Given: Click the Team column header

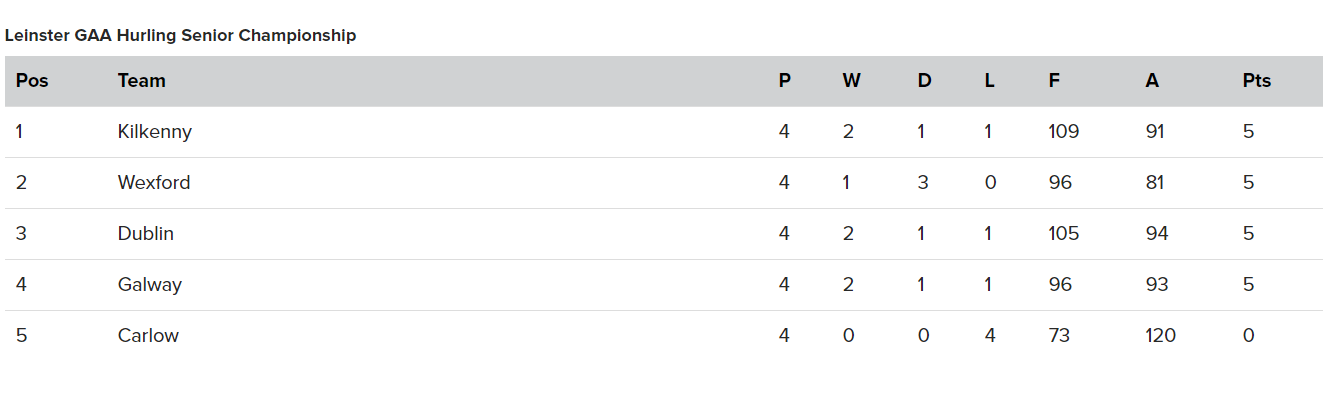Looking at the screenshot, I should [141, 81].
